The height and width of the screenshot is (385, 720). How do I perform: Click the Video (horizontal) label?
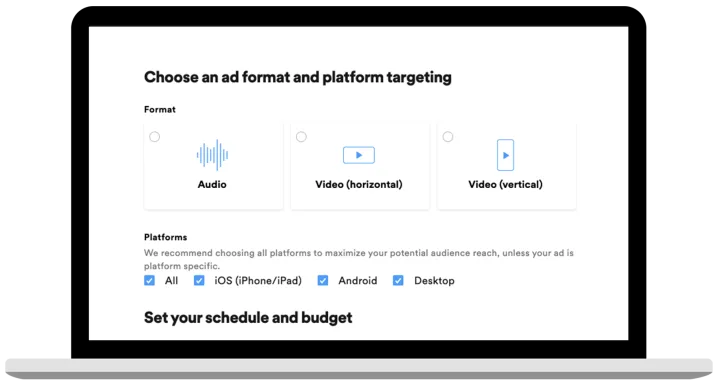tap(359, 184)
